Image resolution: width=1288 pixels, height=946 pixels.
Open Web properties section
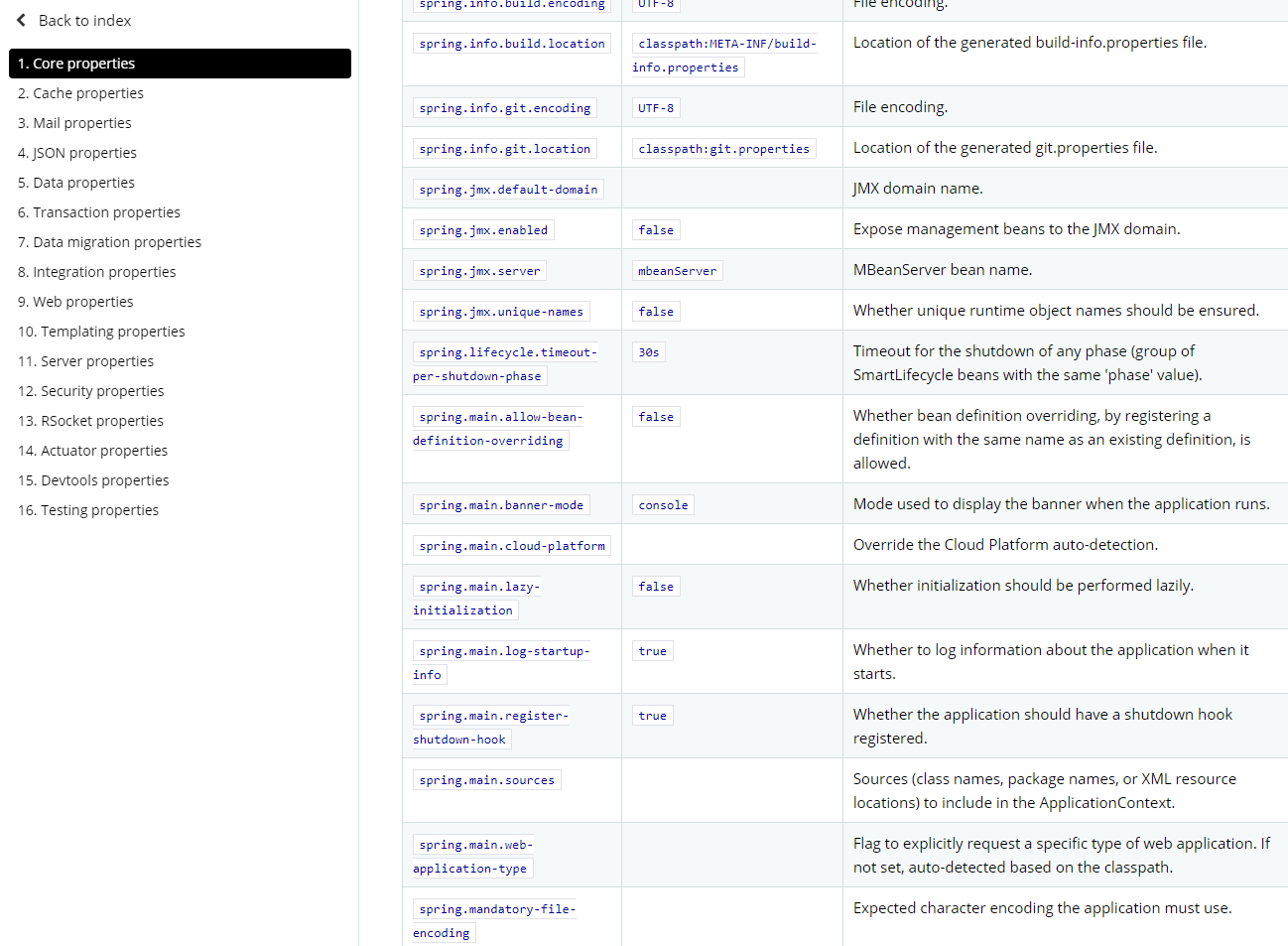(75, 302)
